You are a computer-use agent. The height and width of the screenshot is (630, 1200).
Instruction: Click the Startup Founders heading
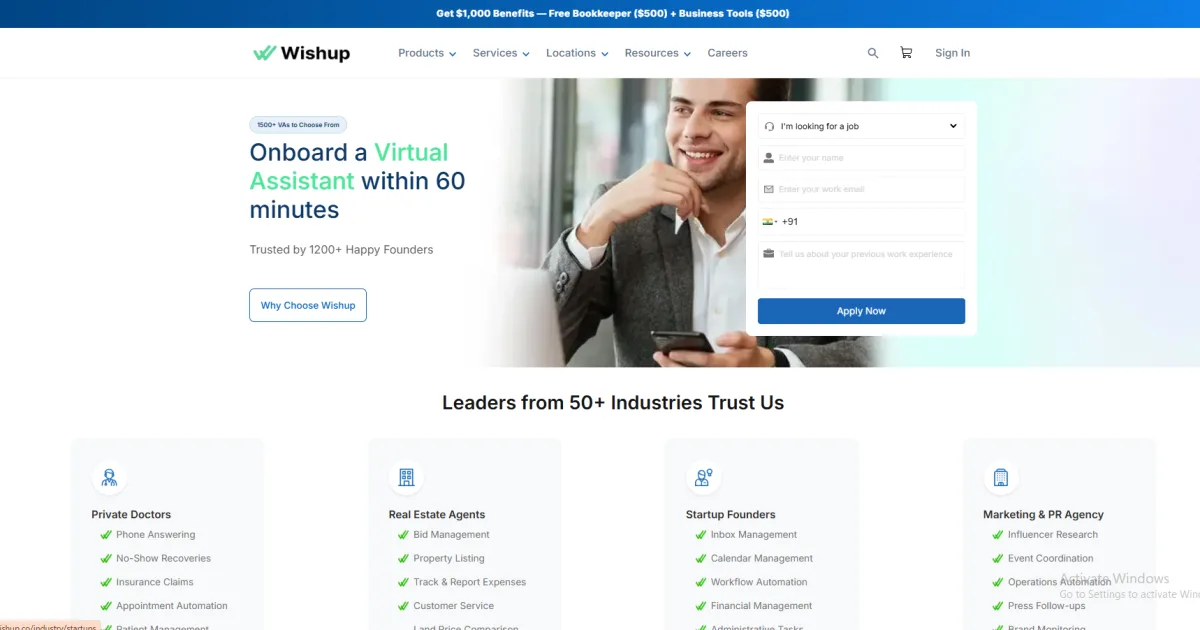click(x=731, y=515)
